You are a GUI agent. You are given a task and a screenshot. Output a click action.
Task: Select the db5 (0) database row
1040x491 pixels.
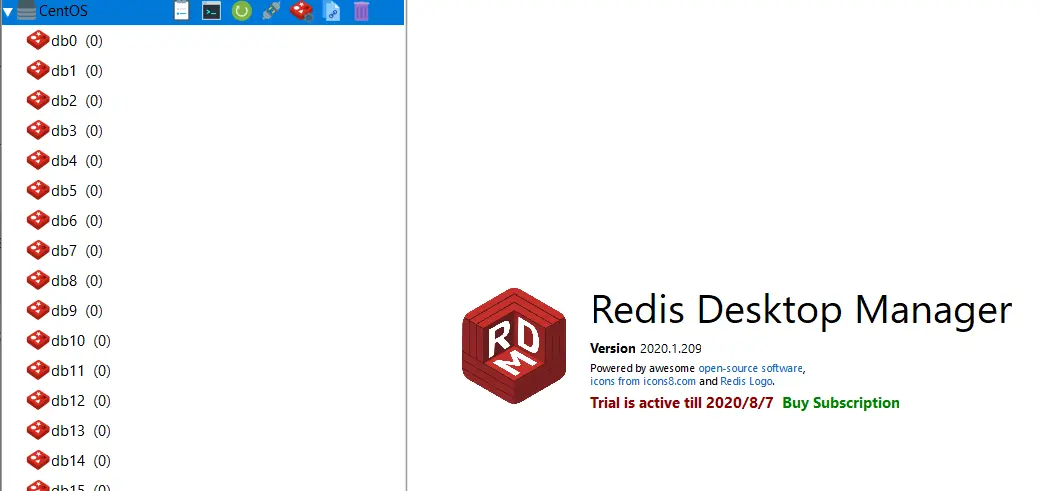203,190
